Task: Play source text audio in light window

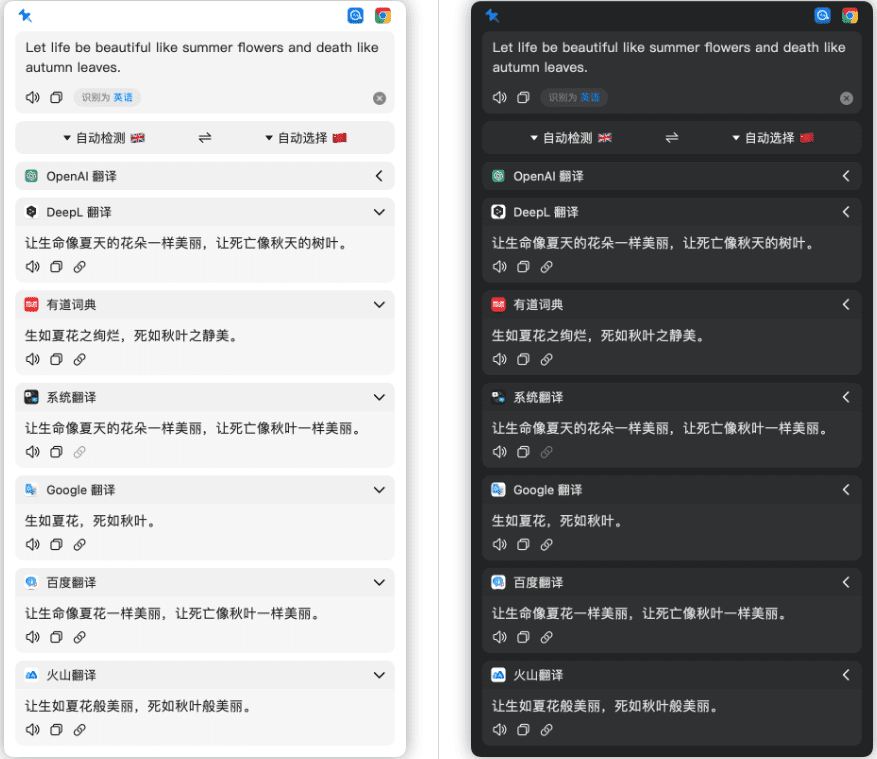Action: coord(32,97)
